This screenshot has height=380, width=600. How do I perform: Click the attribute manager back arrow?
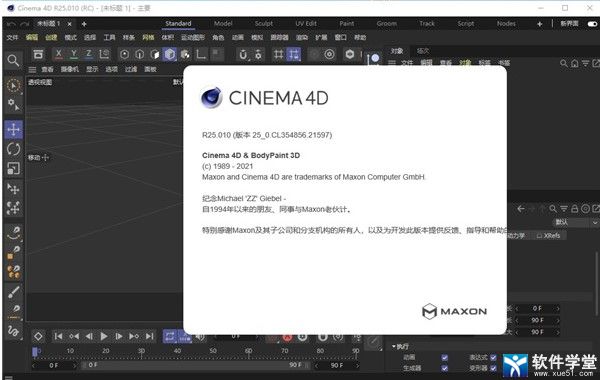click(x=521, y=209)
